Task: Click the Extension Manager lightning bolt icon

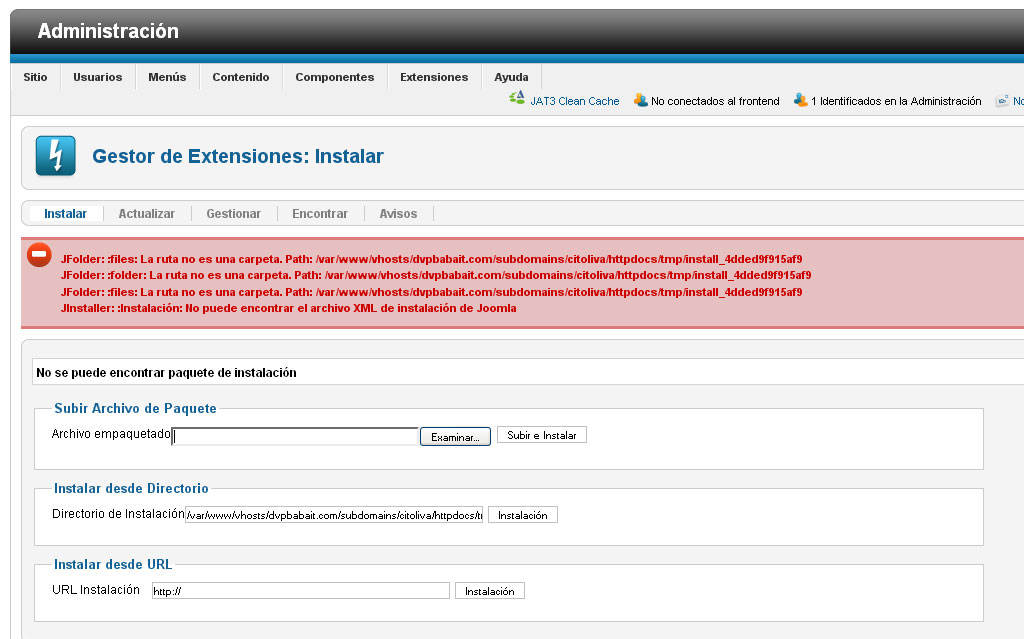Action: 56,156
